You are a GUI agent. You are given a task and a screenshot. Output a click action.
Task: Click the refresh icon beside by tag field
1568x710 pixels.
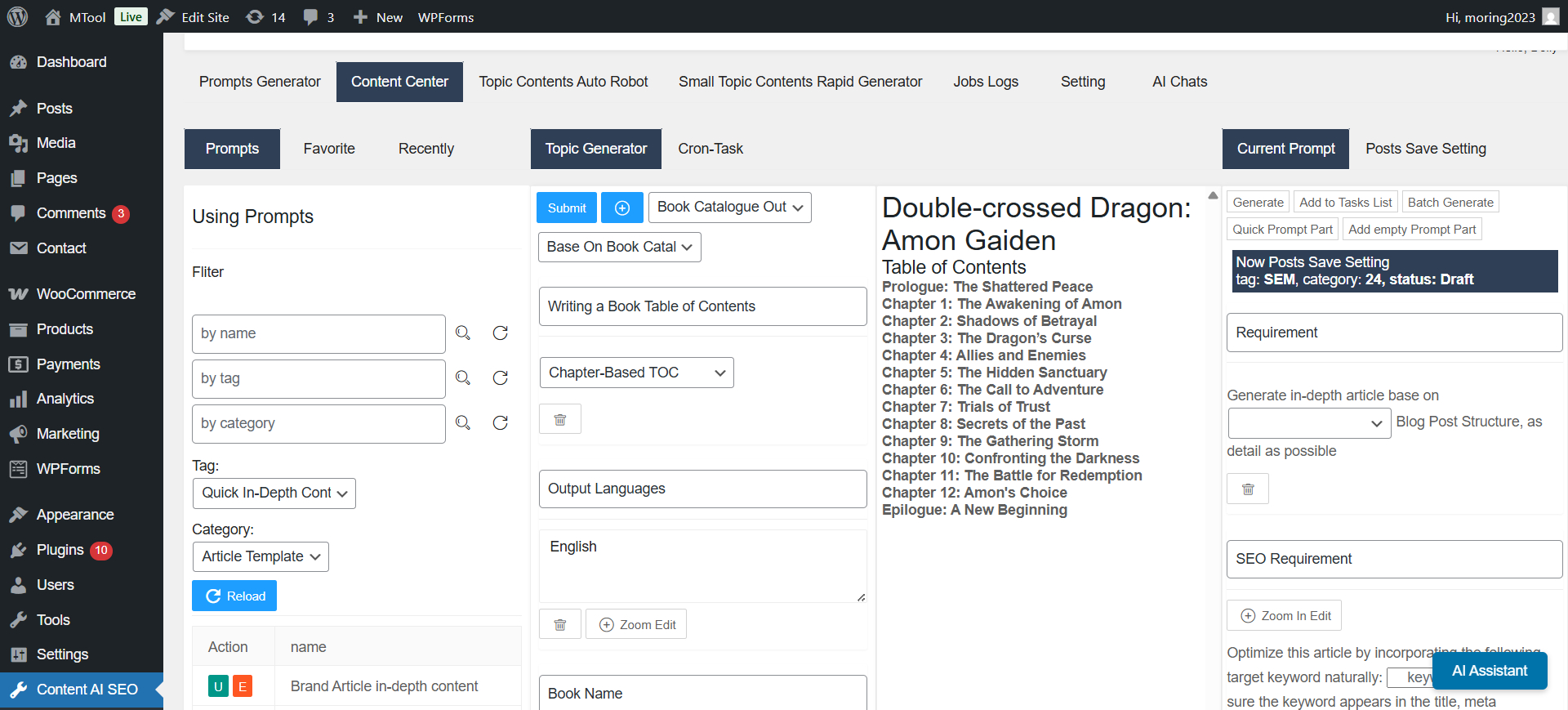501,378
